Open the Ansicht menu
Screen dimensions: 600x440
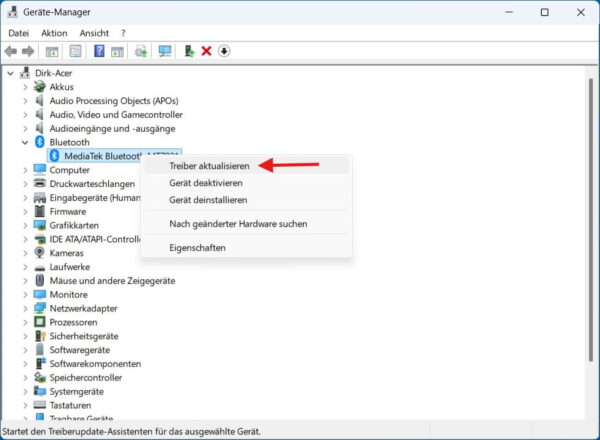(x=94, y=33)
